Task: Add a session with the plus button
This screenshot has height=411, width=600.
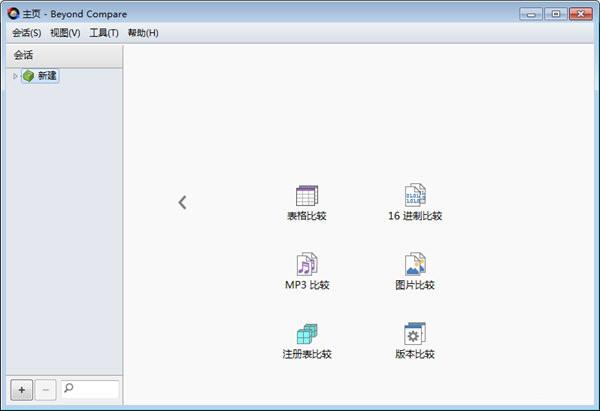Action: point(21,390)
